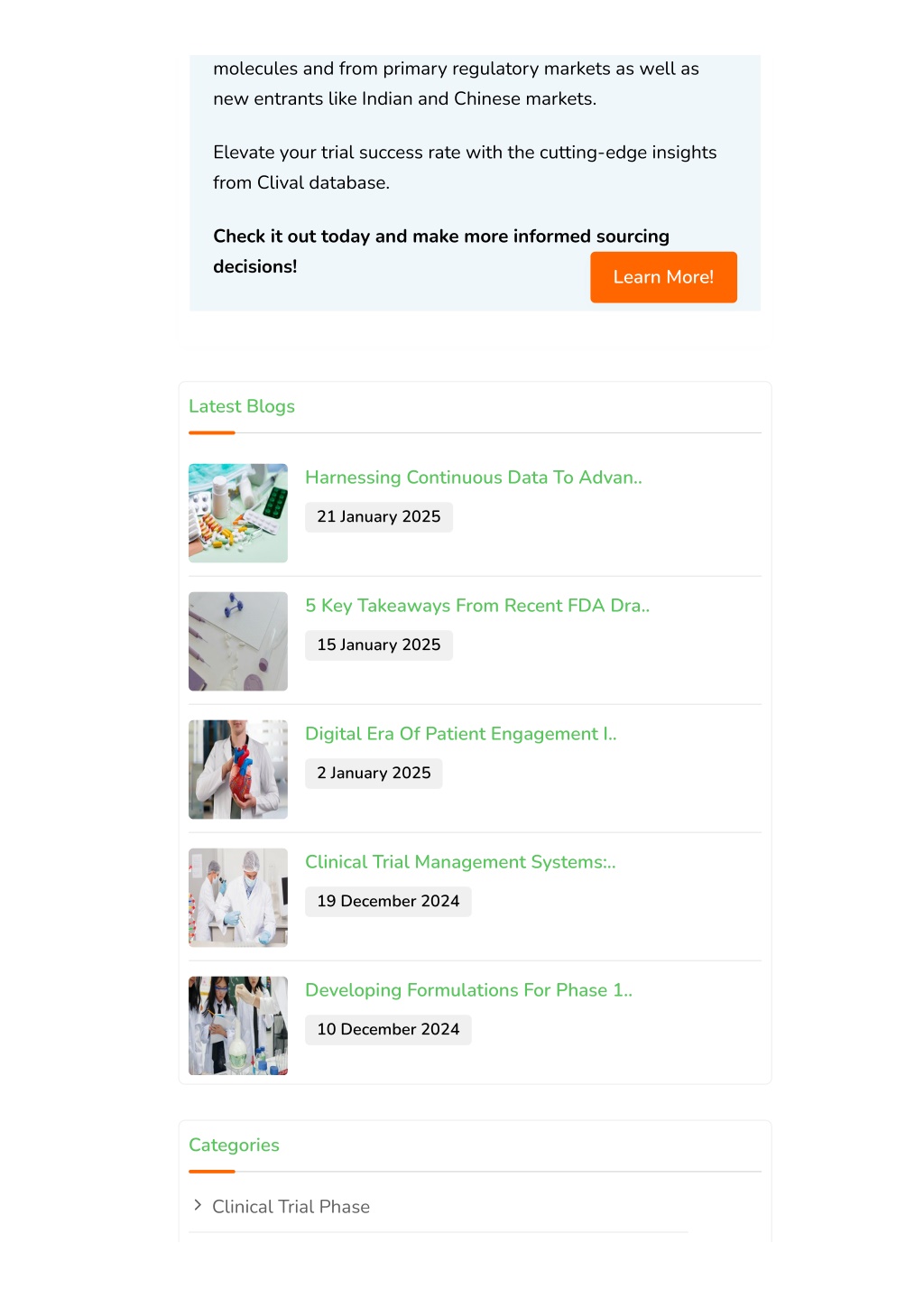The image size is (924, 1308).
Task: Open the doctor holding heart model thumbnail
Action: [238, 769]
